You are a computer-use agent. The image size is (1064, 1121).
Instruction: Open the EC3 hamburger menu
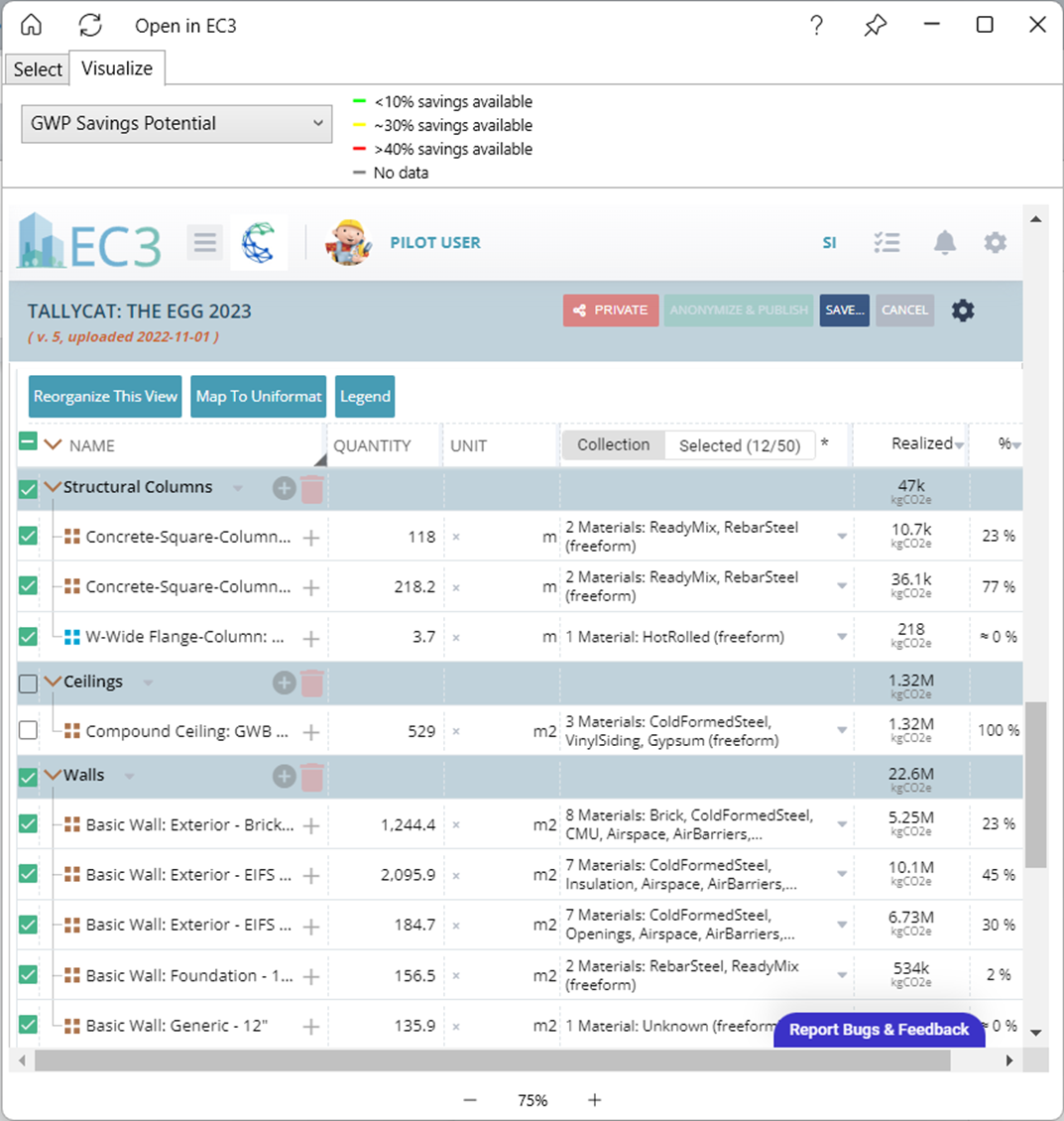205,242
